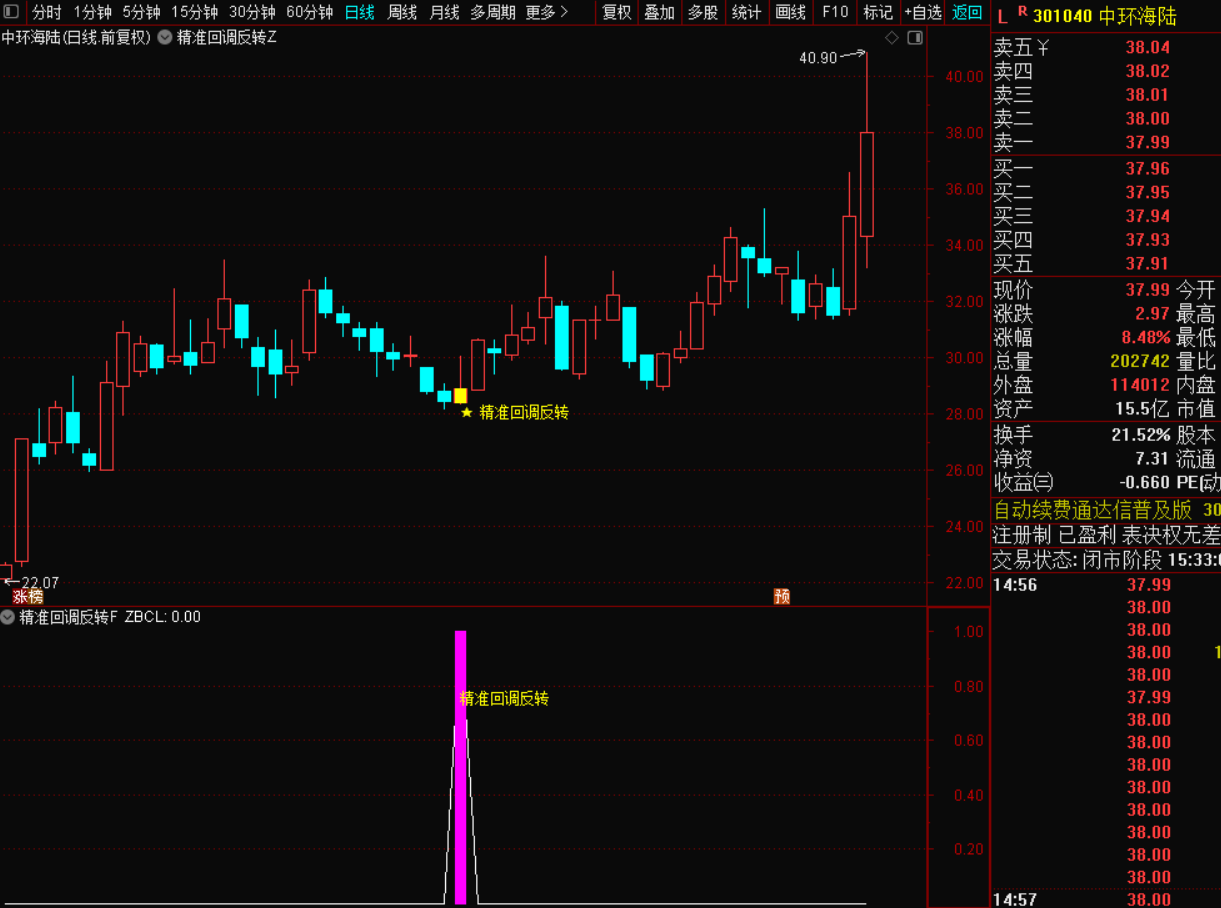Toggle the 叠加 overlay option
This screenshot has height=908, width=1221.
(x=659, y=12)
